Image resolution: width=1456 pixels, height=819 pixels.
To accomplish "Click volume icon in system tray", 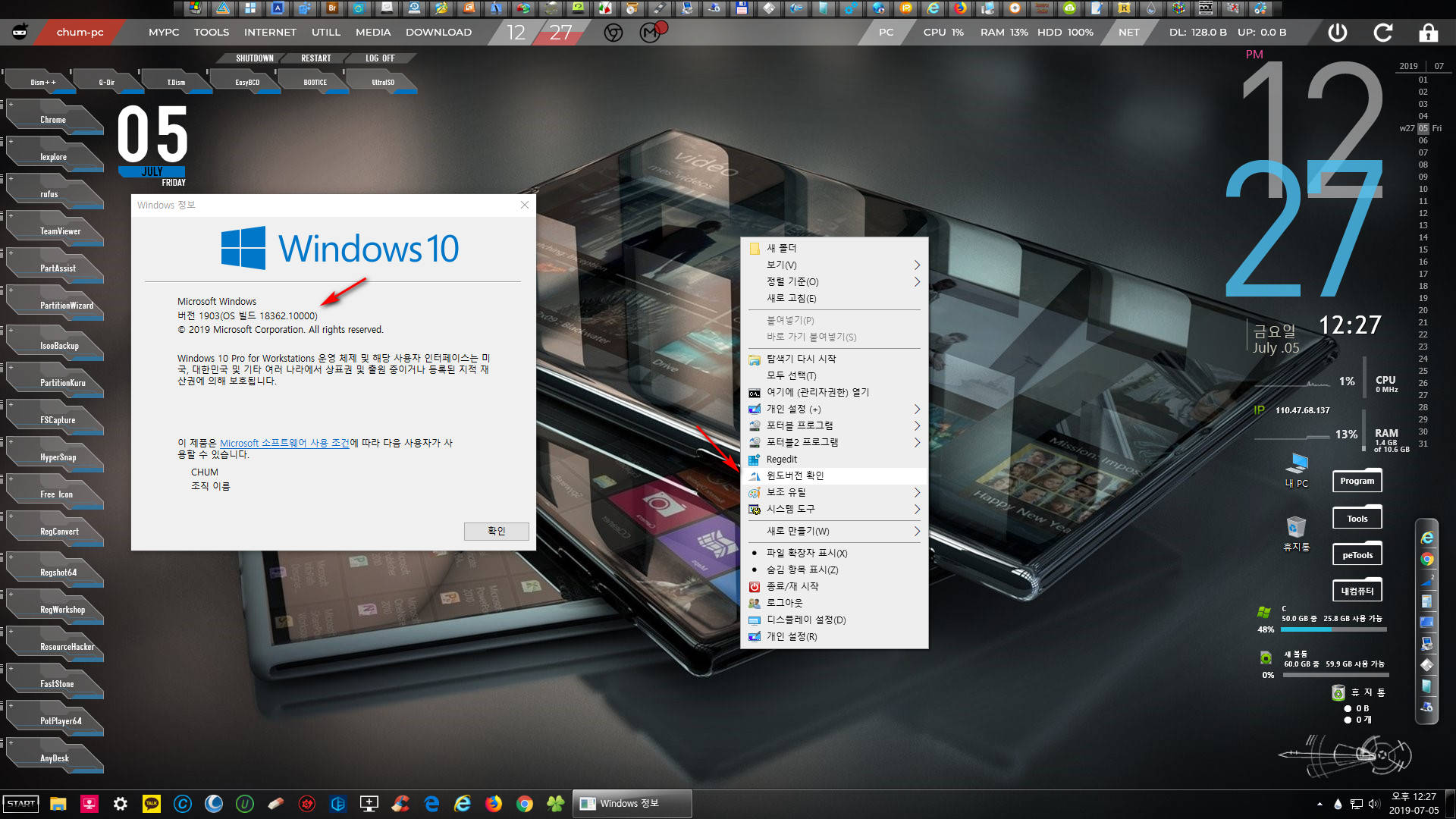I will pyautogui.click(x=1374, y=804).
